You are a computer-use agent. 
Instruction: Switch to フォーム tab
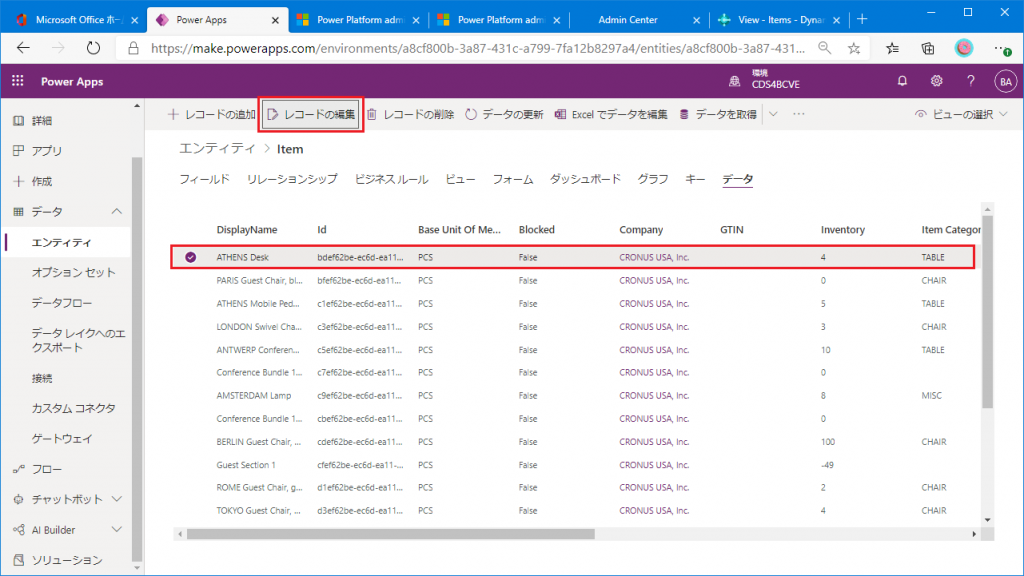coord(513,179)
